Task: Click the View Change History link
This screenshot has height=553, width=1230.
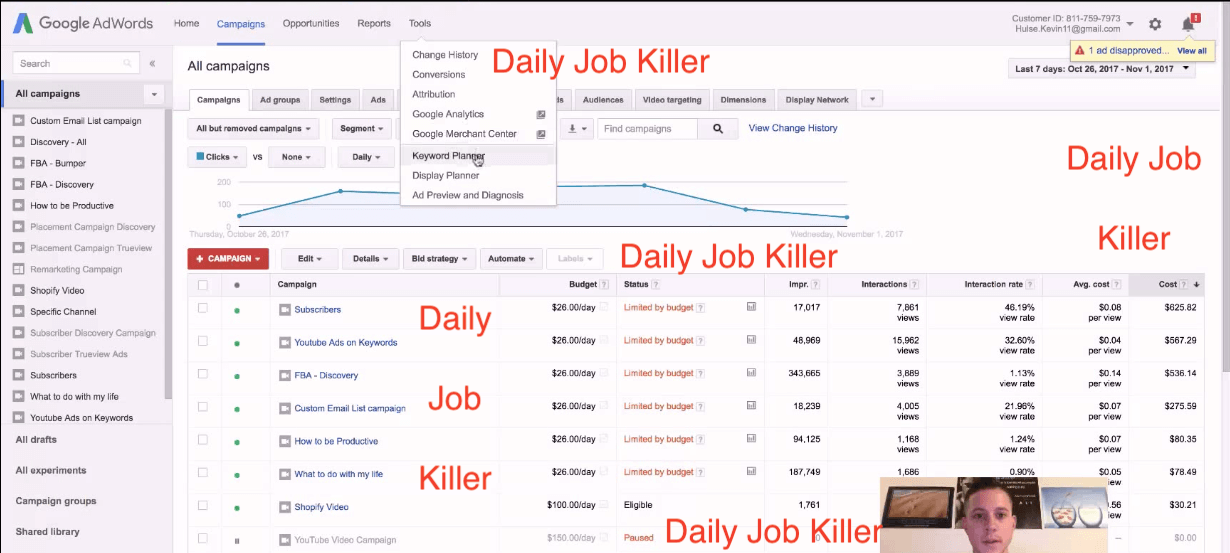Action: click(x=793, y=128)
